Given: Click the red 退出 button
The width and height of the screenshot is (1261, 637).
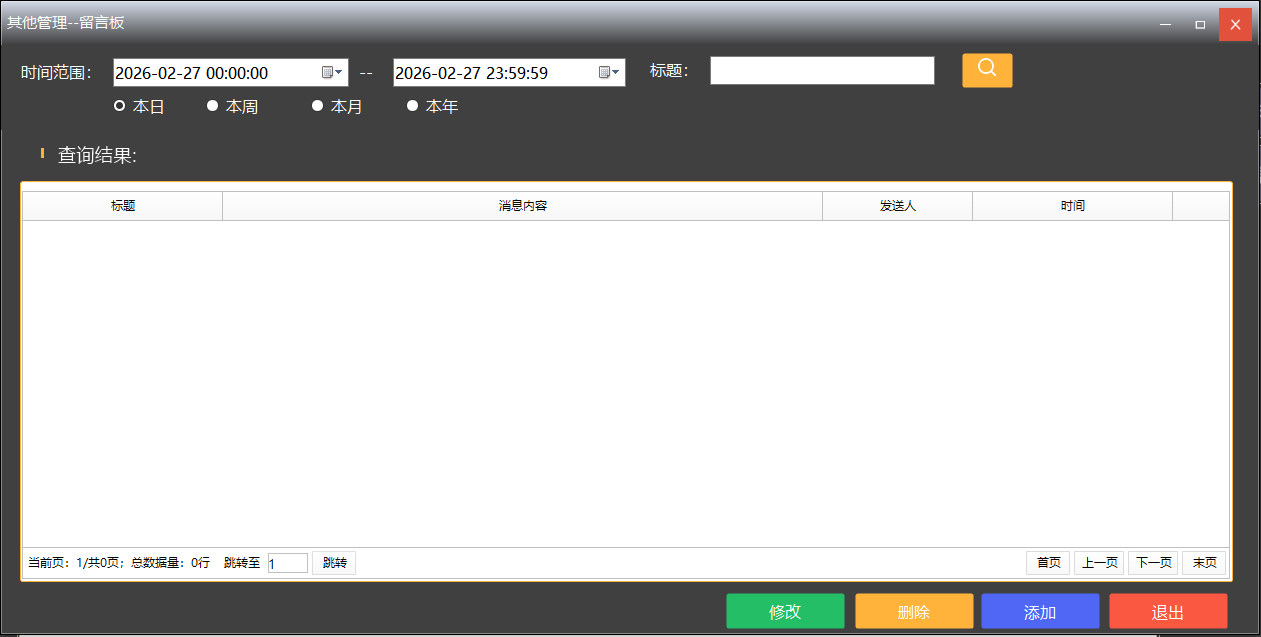Looking at the screenshot, I should click(1168, 612).
